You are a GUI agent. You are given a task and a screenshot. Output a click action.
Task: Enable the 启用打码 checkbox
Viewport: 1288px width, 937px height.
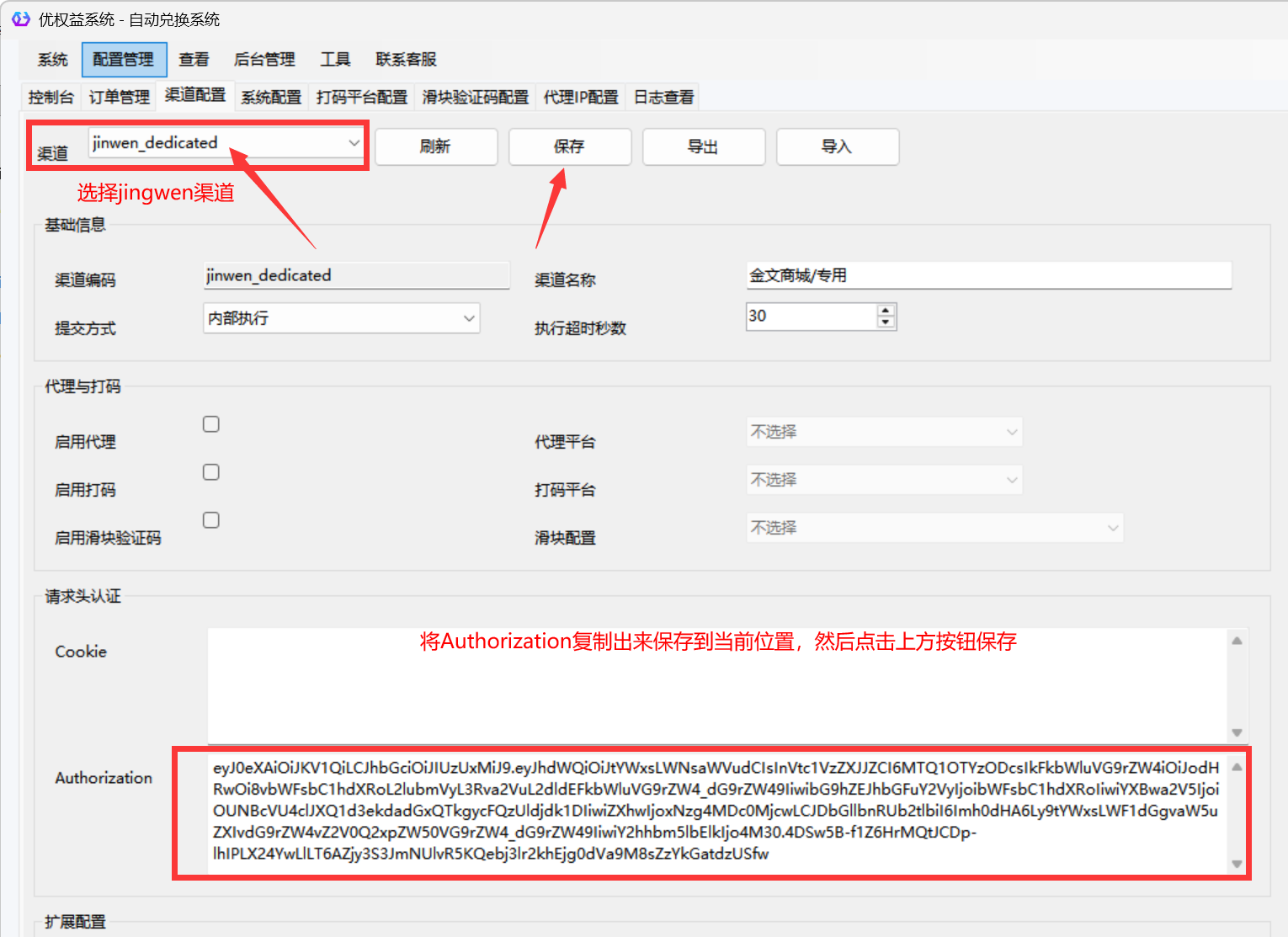coord(211,472)
